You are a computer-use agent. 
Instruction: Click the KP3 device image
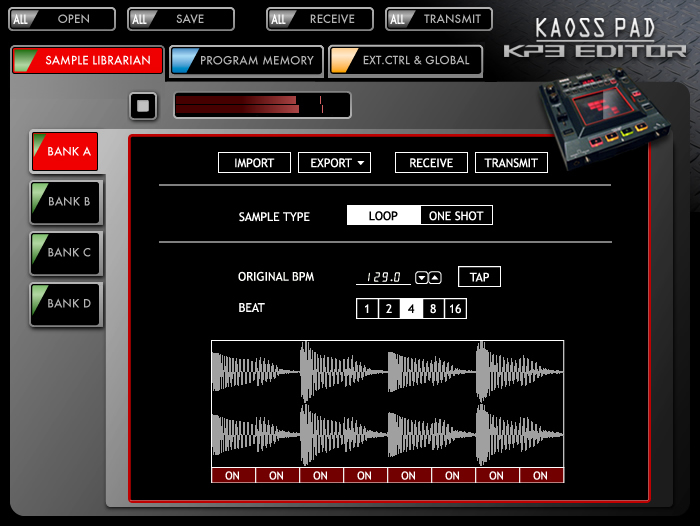[x=605, y=118]
